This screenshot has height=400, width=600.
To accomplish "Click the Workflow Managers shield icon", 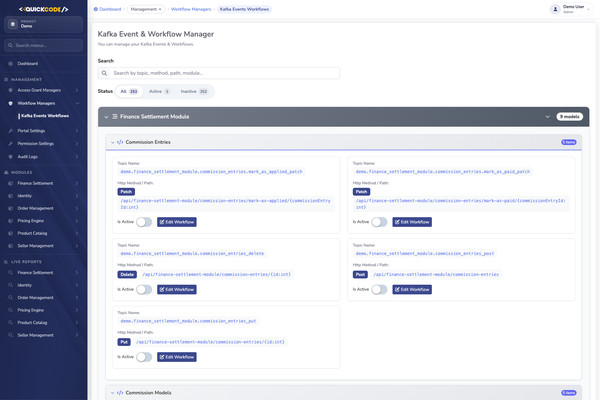I will pyautogui.click(x=10, y=103).
